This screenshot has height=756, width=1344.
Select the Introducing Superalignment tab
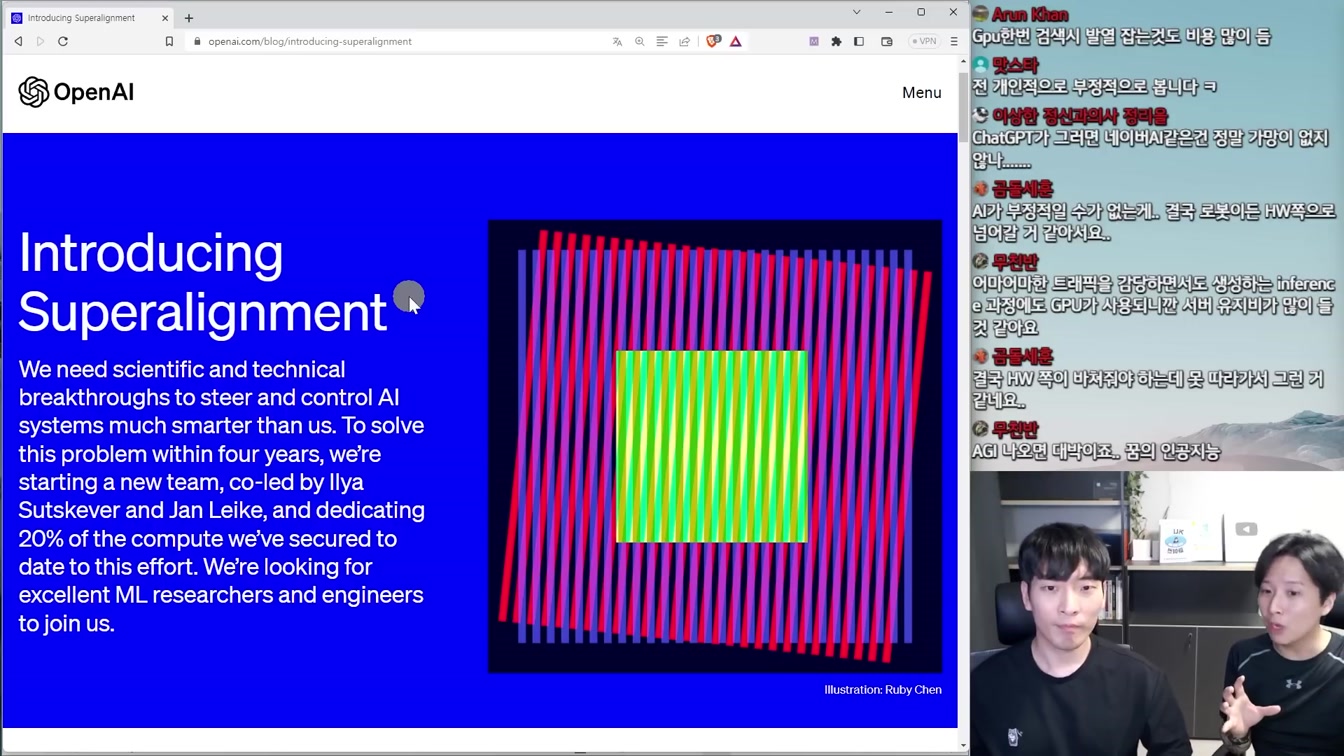89,18
